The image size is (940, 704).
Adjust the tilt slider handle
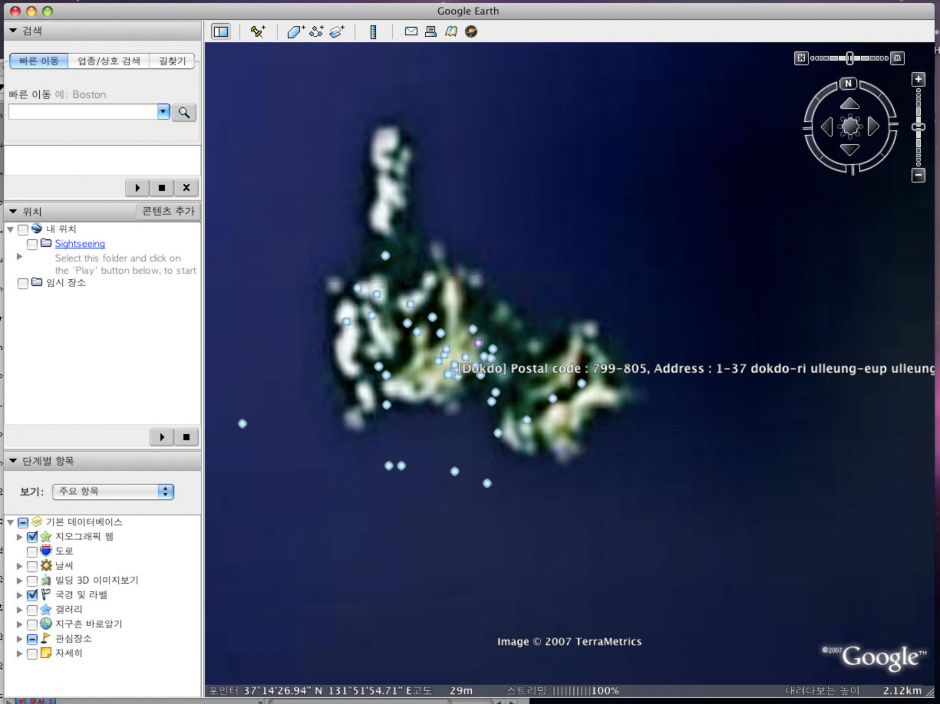pos(849,58)
